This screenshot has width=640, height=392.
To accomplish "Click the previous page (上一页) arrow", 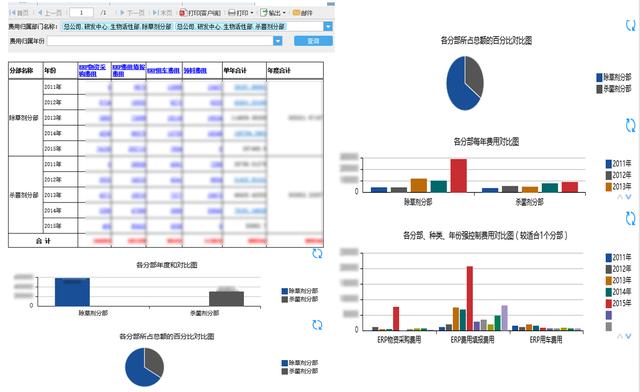I will coord(40,13).
